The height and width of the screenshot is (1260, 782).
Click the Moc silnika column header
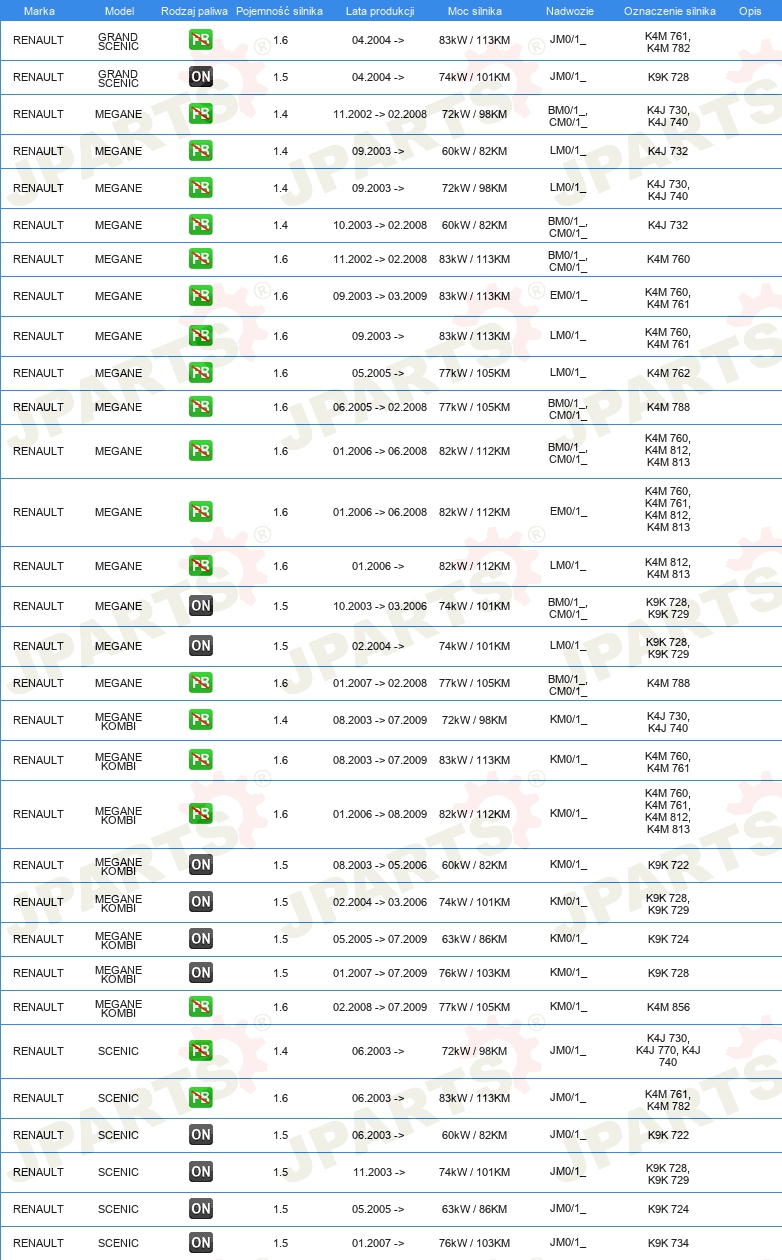coord(475,11)
